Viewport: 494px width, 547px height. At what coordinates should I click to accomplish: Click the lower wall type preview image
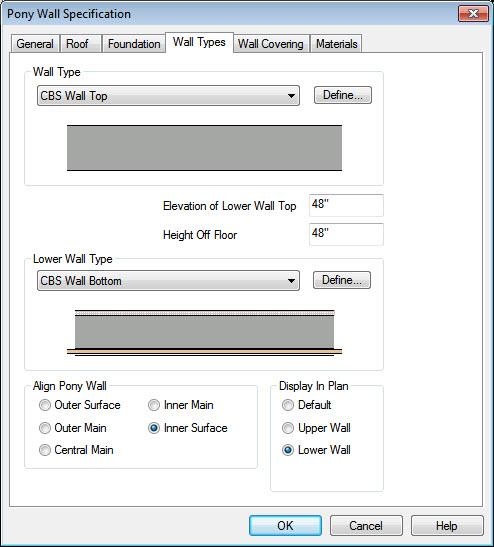[x=204, y=332]
